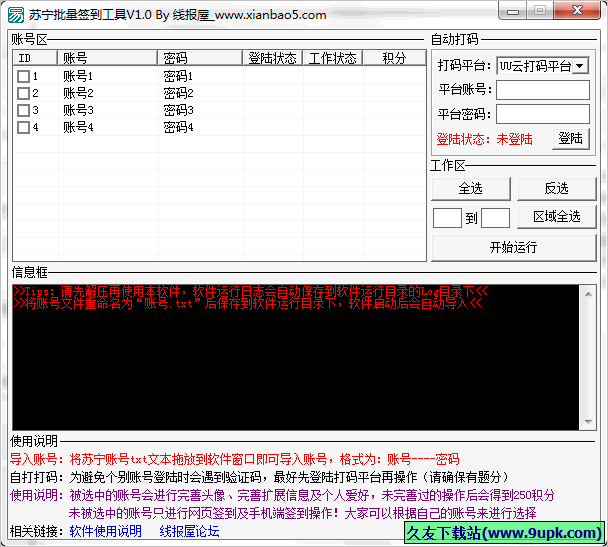Open the 软件使用说明 link
The image size is (608, 547).
click(x=105, y=531)
